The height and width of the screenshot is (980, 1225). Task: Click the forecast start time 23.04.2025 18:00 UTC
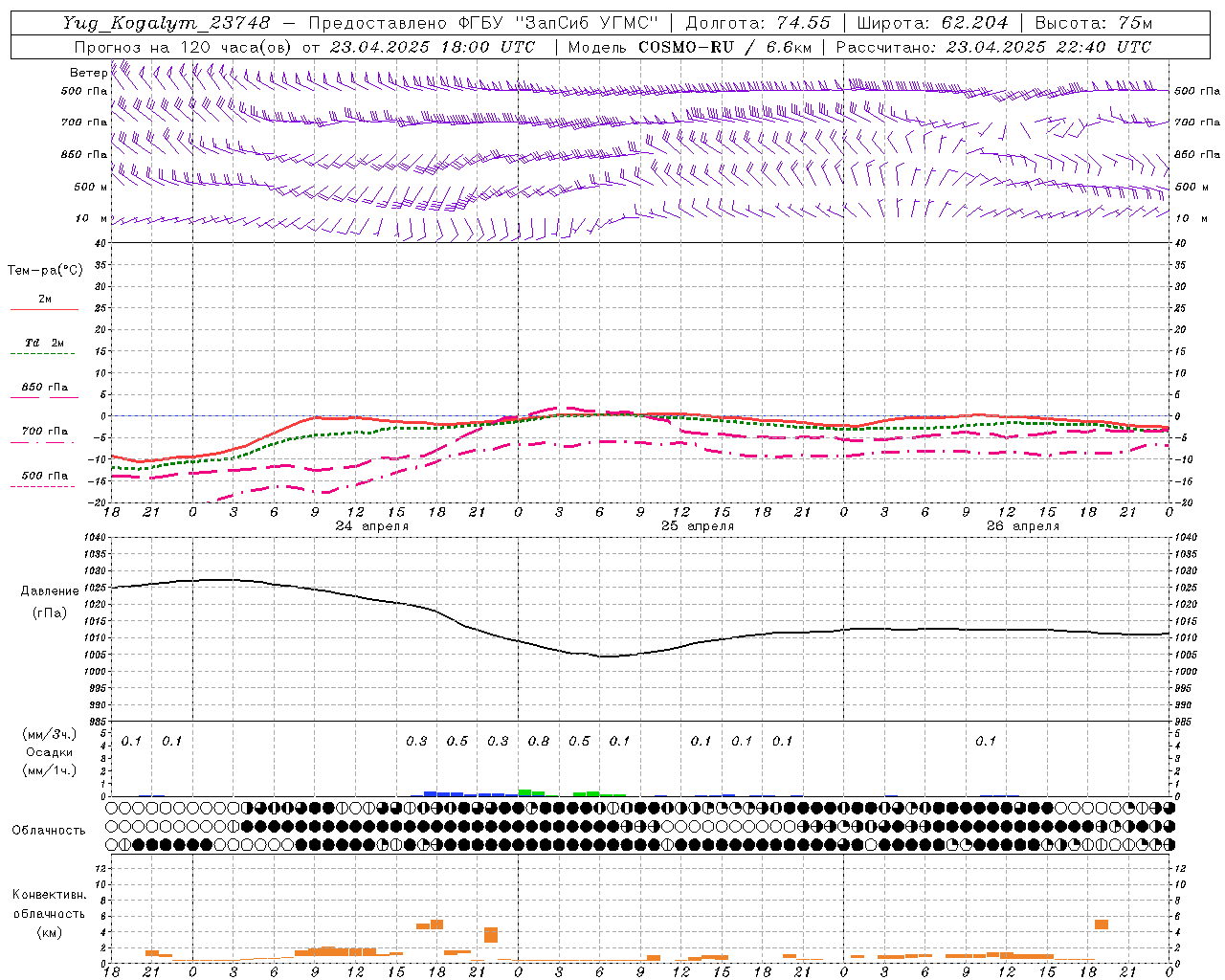[x=433, y=47]
